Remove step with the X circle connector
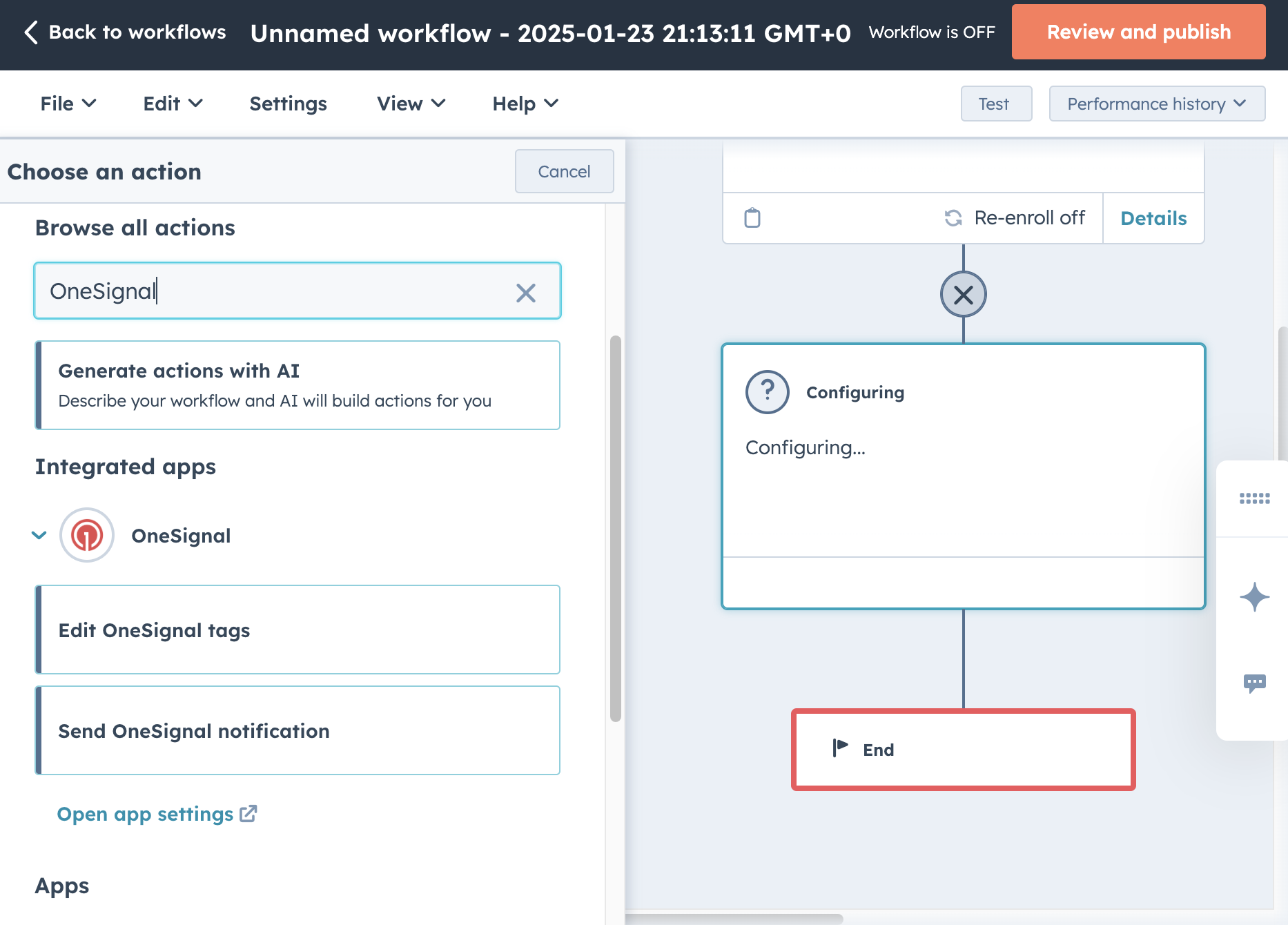The height and width of the screenshot is (925, 1288). [x=963, y=295]
